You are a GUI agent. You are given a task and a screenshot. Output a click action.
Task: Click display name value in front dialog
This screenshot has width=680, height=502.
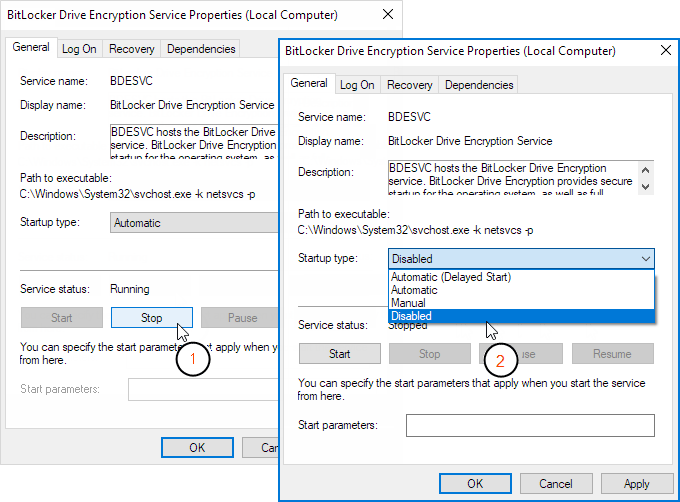point(470,141)
